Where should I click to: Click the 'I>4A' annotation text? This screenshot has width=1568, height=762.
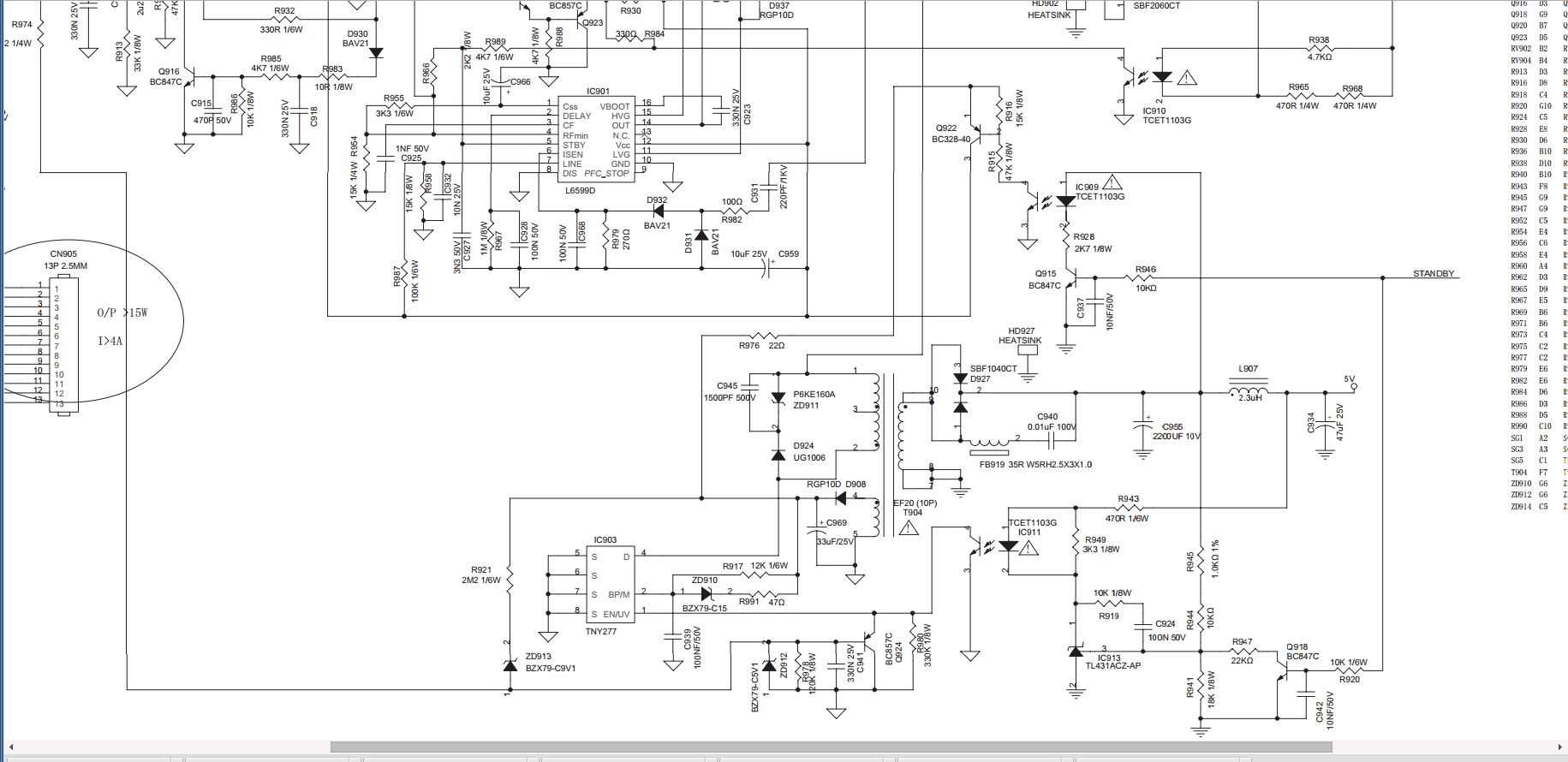tap(110, 341)
